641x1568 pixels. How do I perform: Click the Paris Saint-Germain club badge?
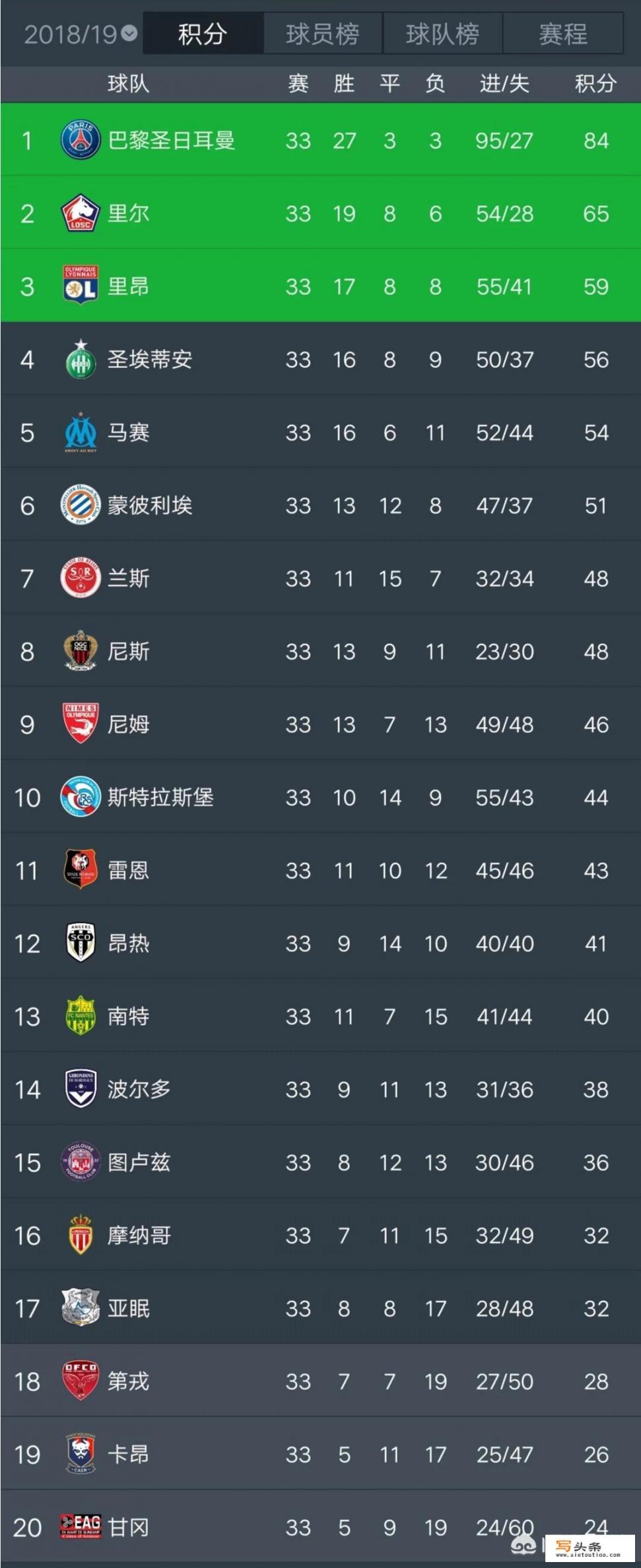click(x=79, y=141)
